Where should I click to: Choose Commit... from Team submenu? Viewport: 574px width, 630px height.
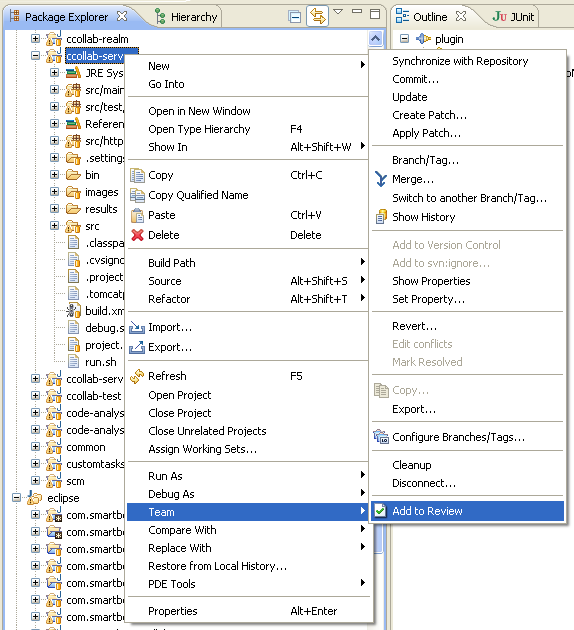[x=415, y=79]
